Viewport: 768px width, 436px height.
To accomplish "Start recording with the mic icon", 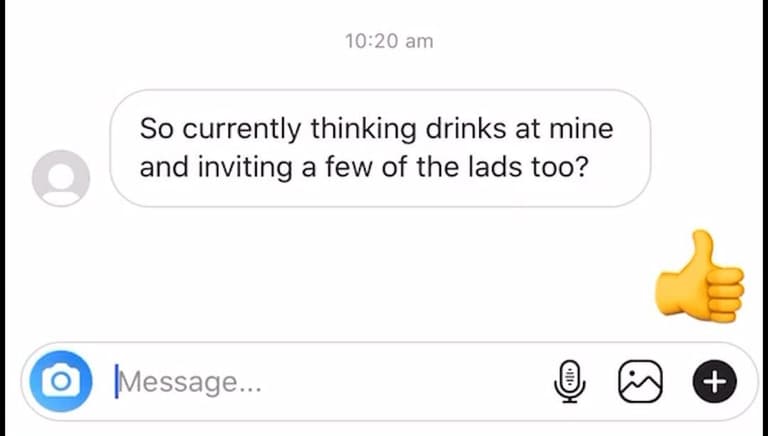I will point(569,381).
